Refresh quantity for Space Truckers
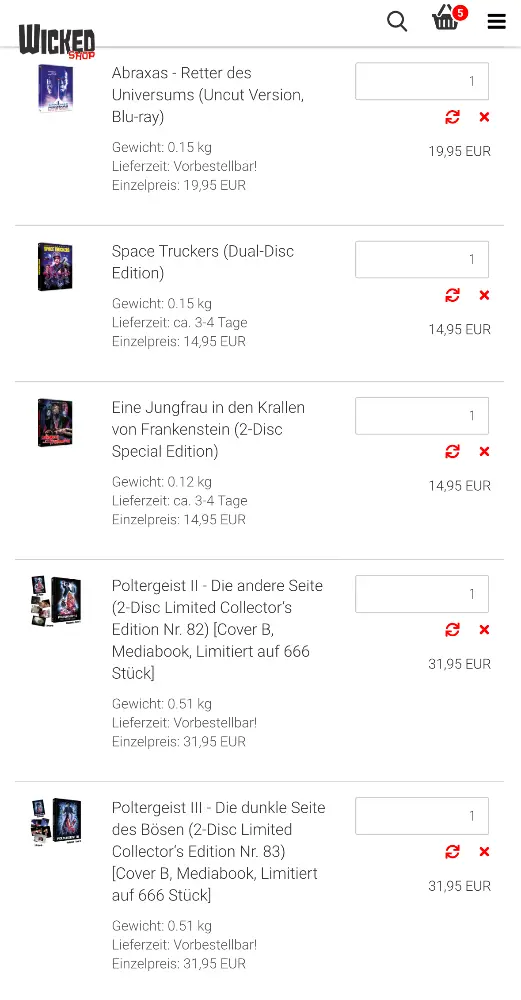 click(452, 295)
